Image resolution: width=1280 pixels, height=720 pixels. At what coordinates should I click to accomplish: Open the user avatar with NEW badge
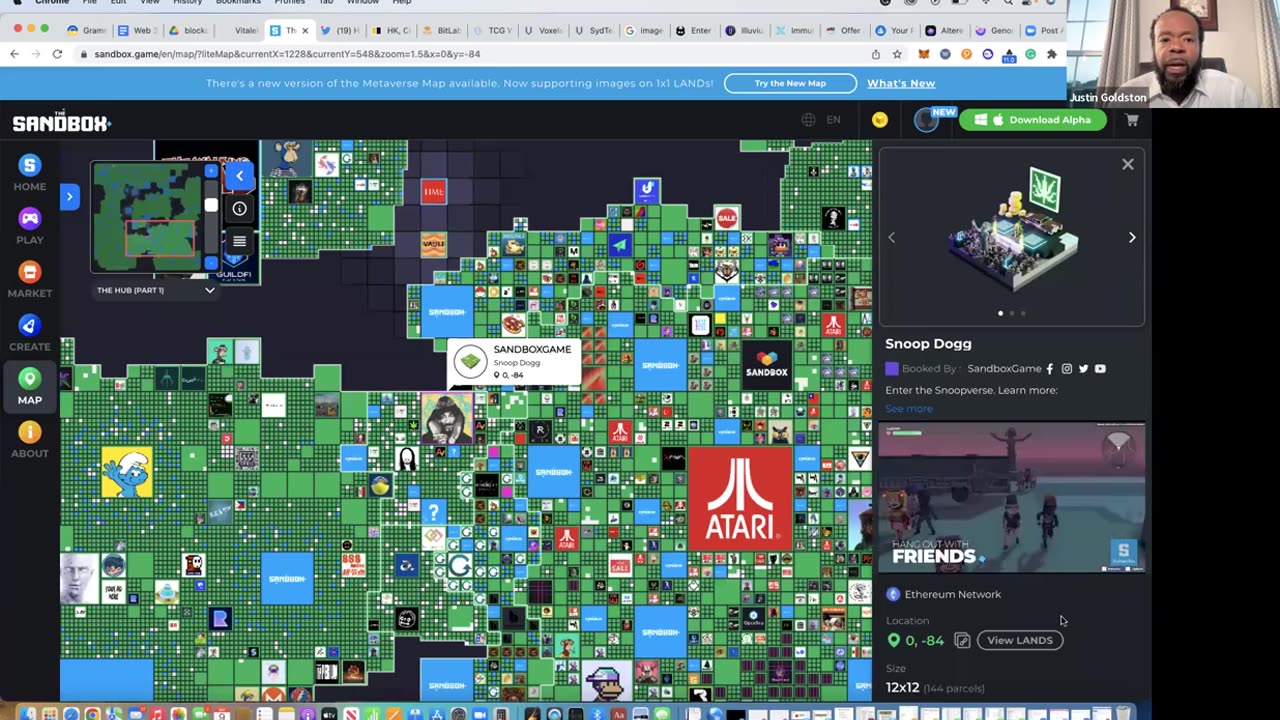click(x=928, y=120)
